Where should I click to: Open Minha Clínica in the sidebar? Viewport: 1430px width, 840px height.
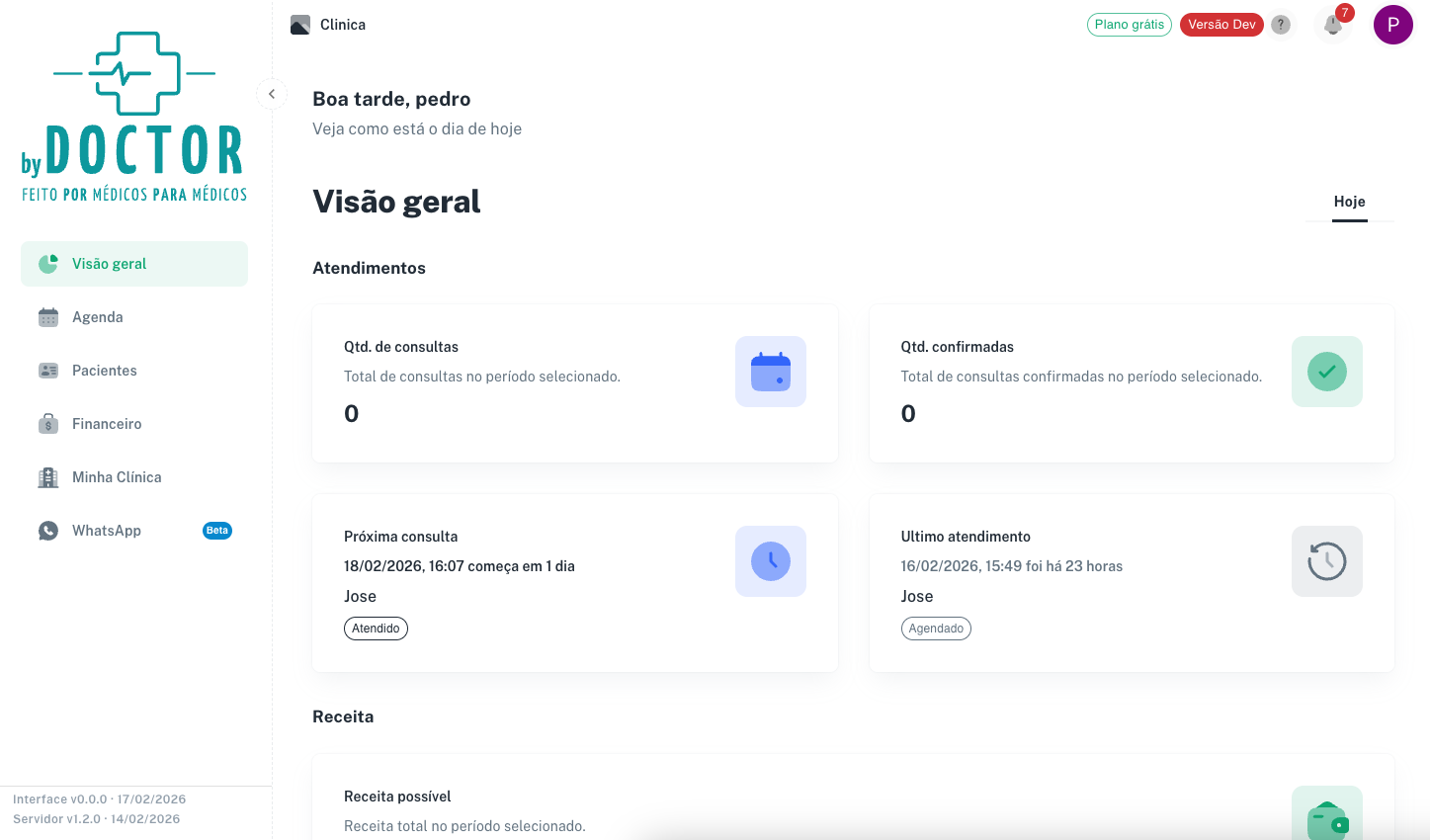pyautogui.click(x=117, y=477)
